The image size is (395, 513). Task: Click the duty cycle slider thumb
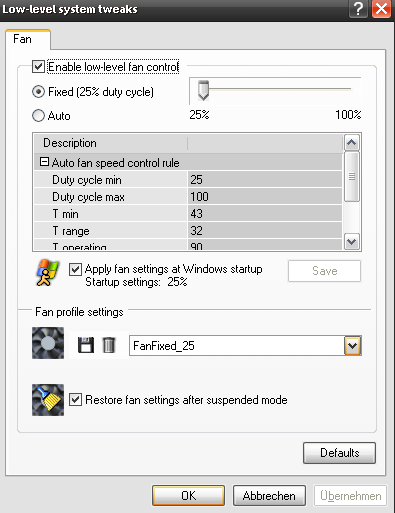(x=203, y=90)
